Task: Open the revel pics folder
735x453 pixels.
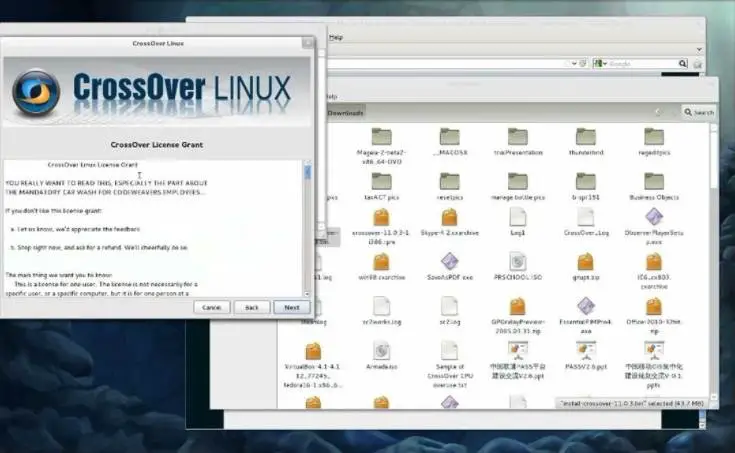Action: (x=450, y=186)
